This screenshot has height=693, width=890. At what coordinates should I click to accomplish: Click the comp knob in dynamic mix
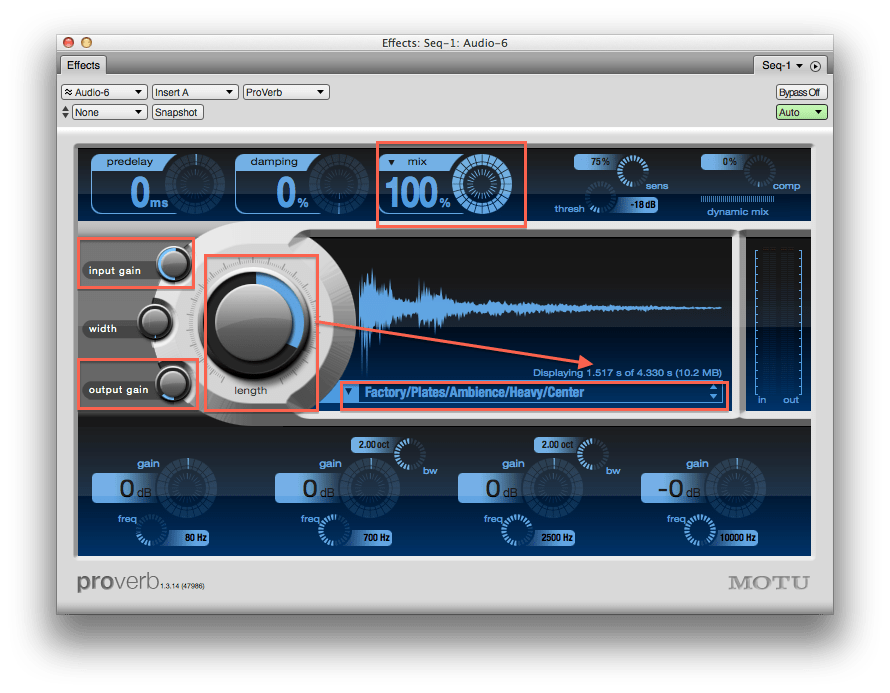tap(759, 171)
